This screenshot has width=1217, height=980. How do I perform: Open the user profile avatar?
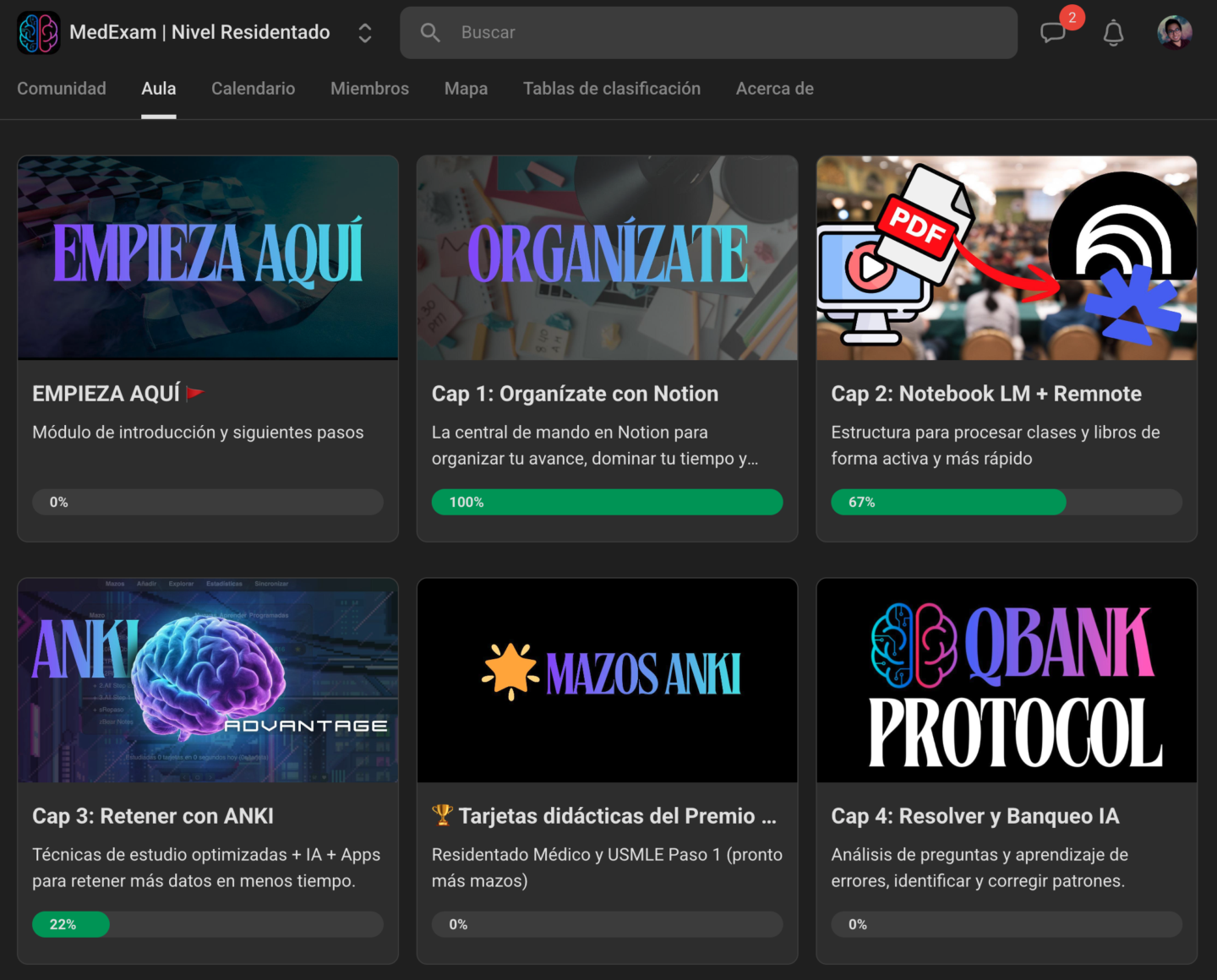point(1175,33)
